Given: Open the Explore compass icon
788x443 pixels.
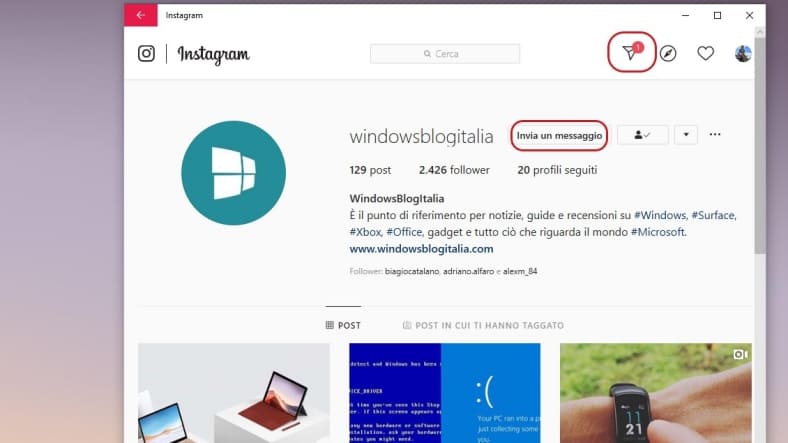Looking at the screenshot, I should (668, 53).
